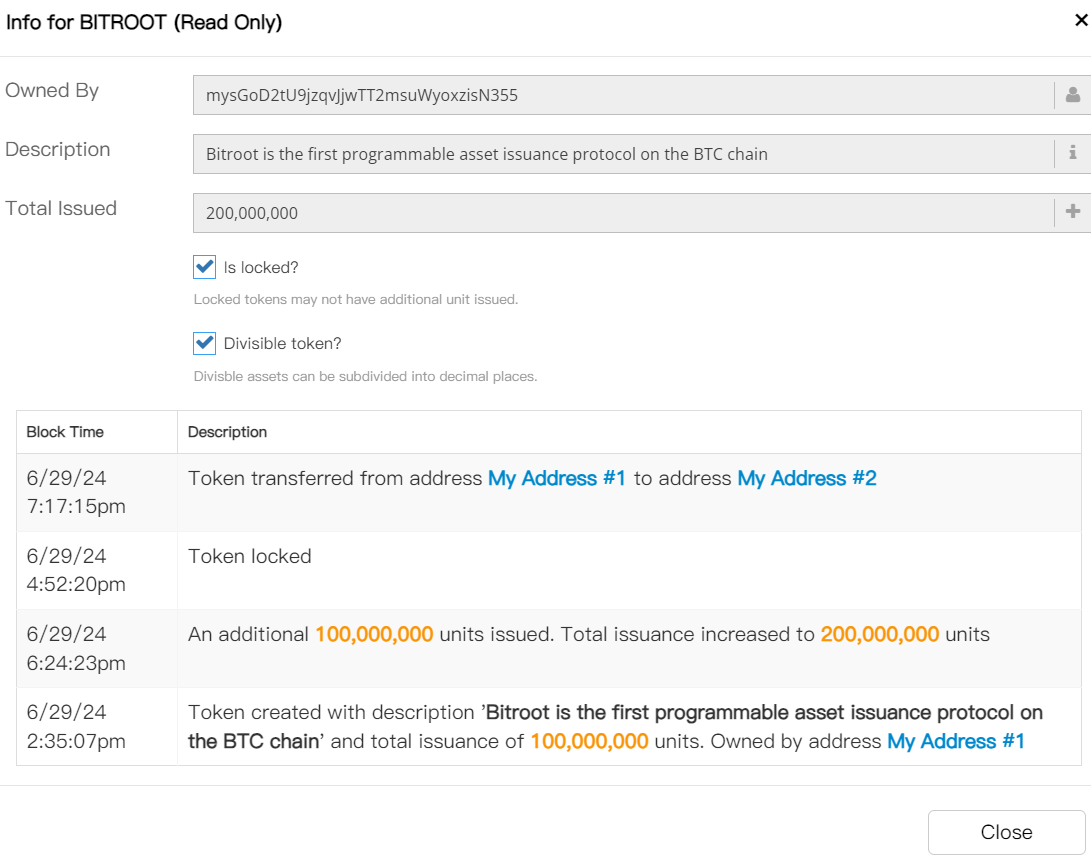Select the Owned By address field

tap(620, 96)
